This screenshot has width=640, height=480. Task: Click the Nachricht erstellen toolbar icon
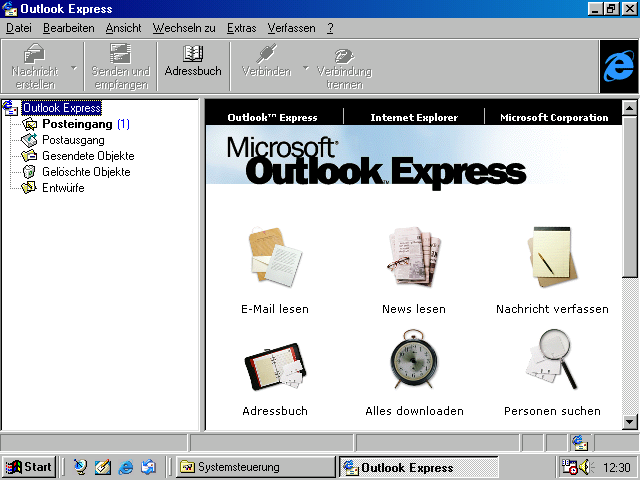coord(35,54)
